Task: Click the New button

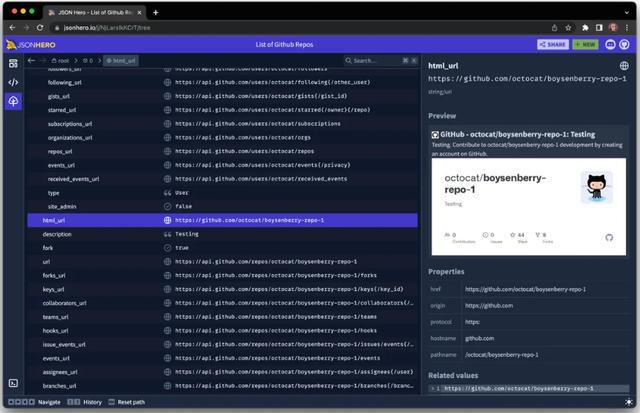Action: point(585,44)
